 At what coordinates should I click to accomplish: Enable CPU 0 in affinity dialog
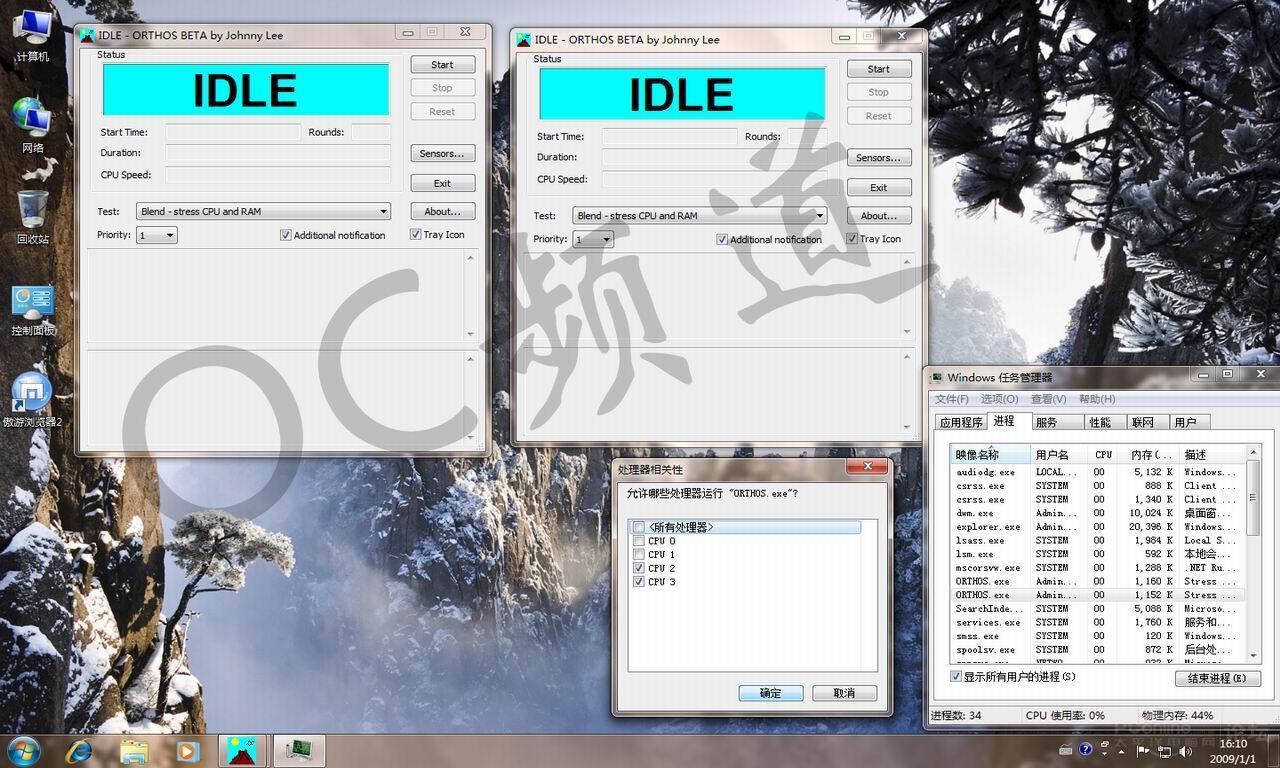pyautogui.click(x=638, y=541)
